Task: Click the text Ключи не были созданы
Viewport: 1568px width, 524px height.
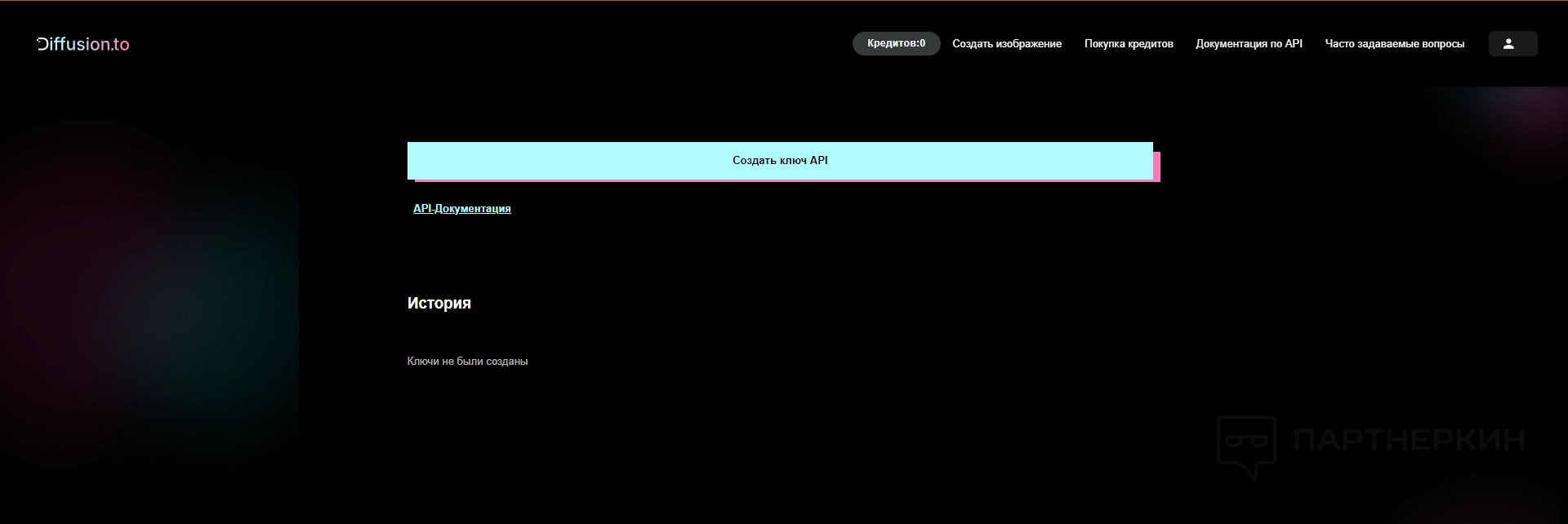Action: (x=467, y=361)
